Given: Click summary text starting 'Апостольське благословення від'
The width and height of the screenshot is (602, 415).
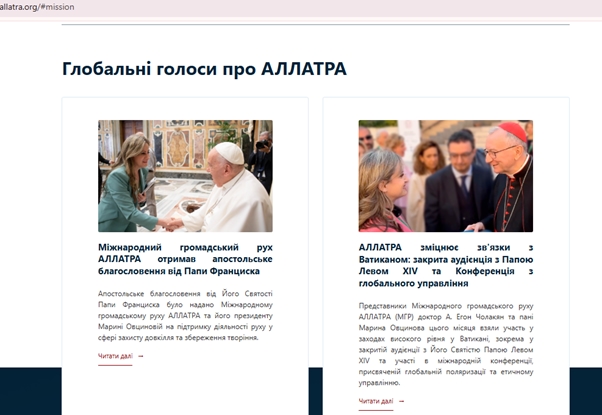Looking at the screenshot, I should (x=185, y=316).
